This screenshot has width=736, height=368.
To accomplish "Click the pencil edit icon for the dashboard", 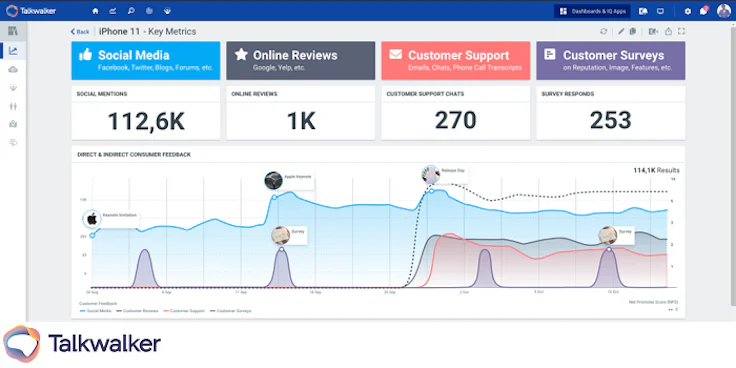I will click(x=621, y=31).
